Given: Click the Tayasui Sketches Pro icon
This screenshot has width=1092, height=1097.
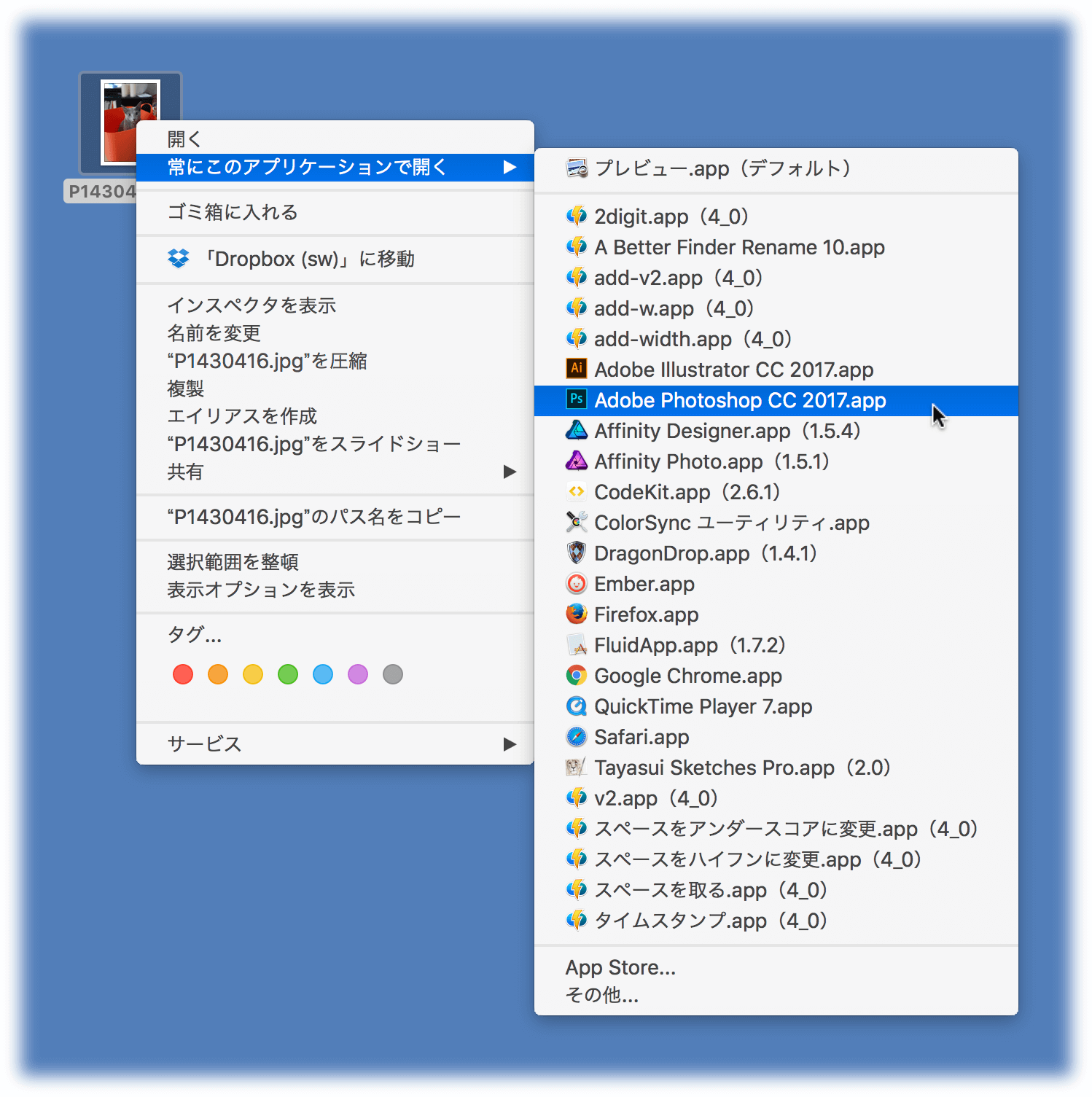Looking at the screenshot, I should tap(577, 768).
